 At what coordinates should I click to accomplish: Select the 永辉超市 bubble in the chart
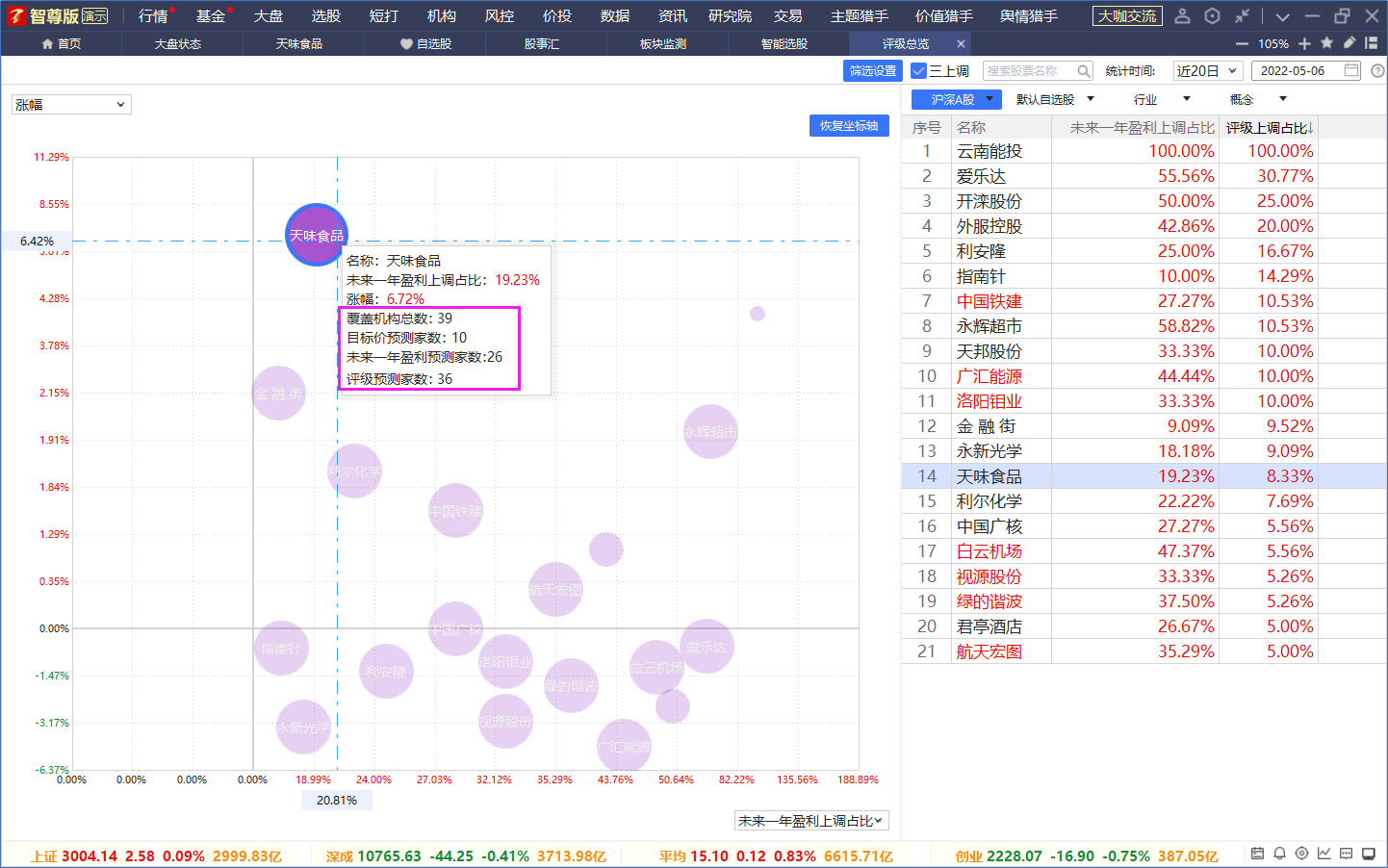(710, 432)
